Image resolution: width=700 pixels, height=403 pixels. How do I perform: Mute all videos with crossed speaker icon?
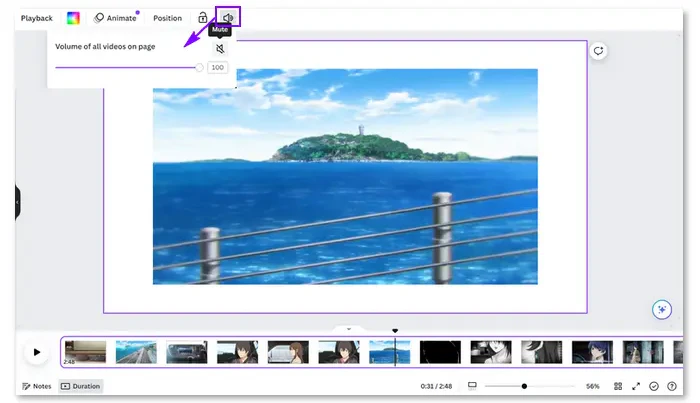(220, 48)
